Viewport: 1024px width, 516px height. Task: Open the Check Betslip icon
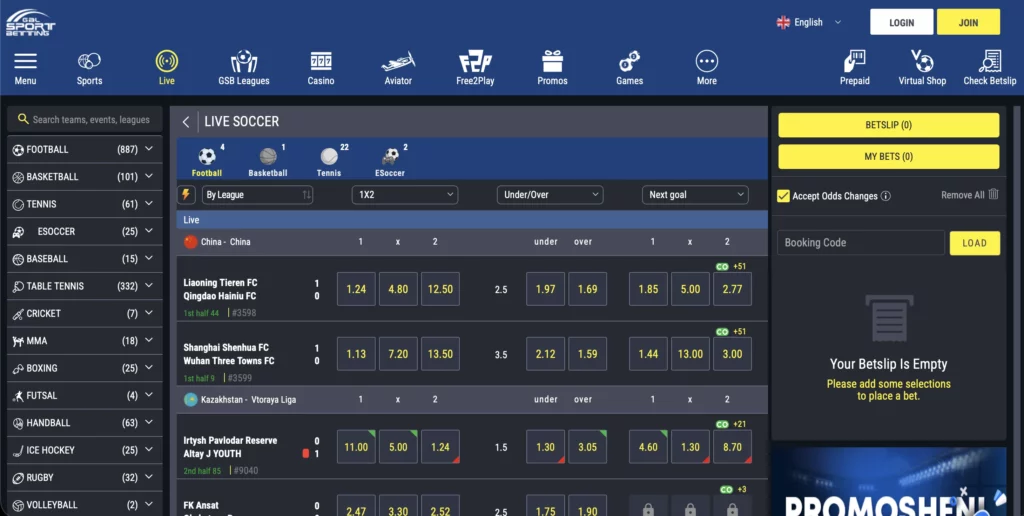point(990,61)
